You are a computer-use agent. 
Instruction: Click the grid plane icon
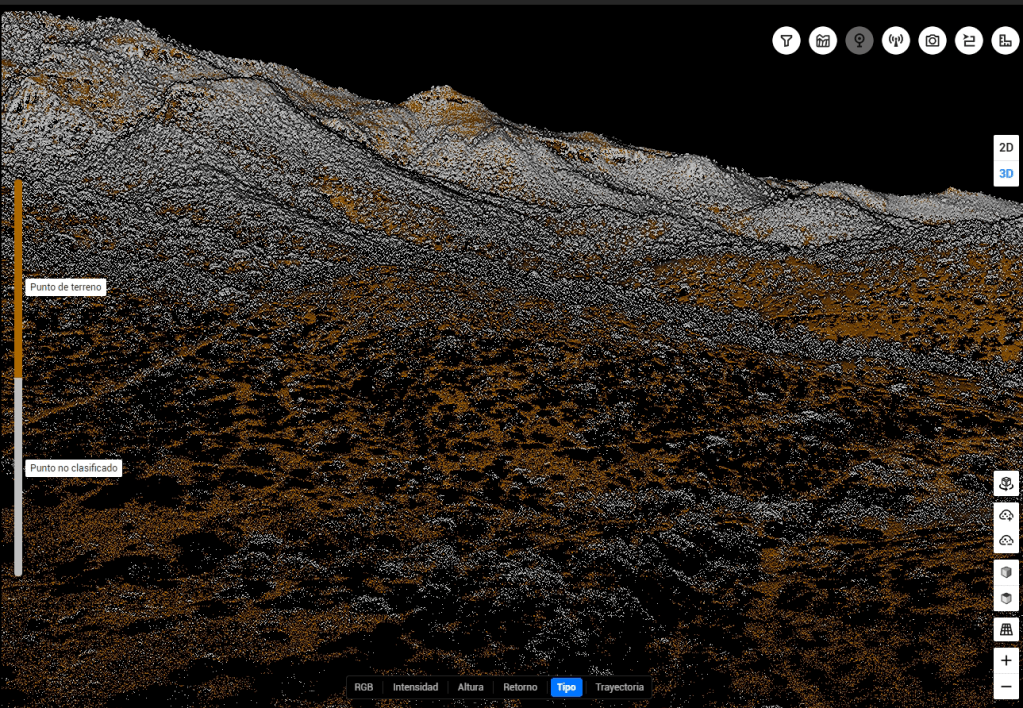[x=1006, y=629]
